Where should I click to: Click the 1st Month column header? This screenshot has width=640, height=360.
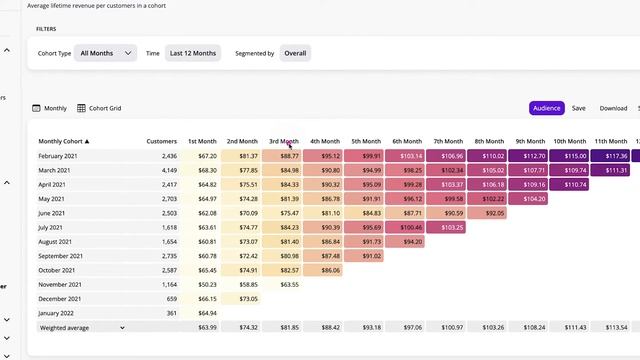coord(202,141)
